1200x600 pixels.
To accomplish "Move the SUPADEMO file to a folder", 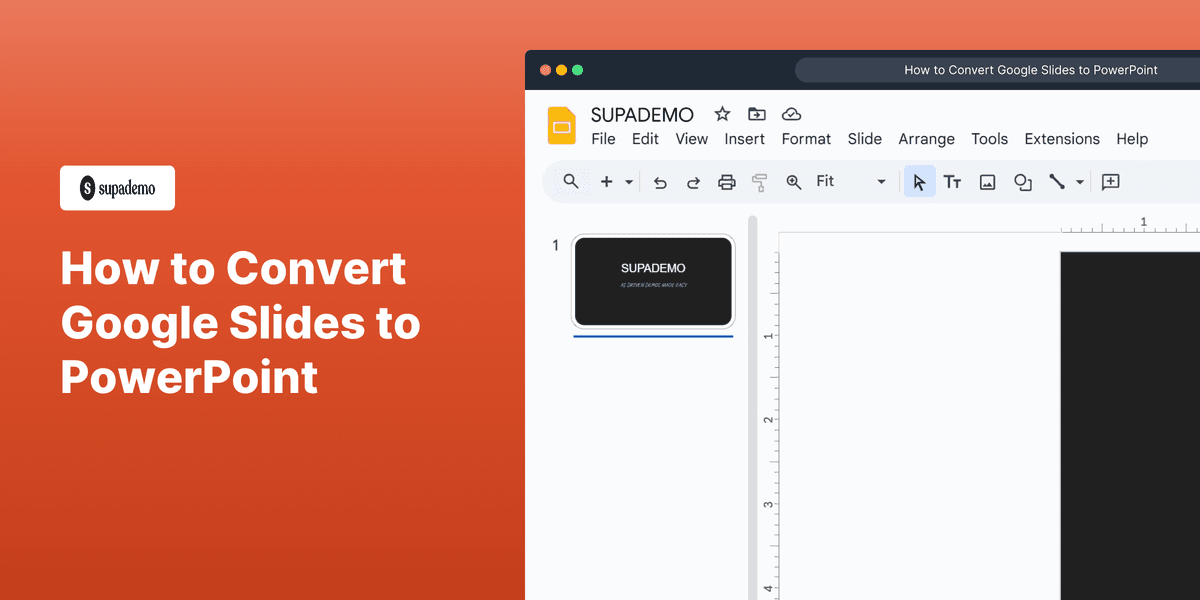I will pyautogui.click(x=756, y=113).
